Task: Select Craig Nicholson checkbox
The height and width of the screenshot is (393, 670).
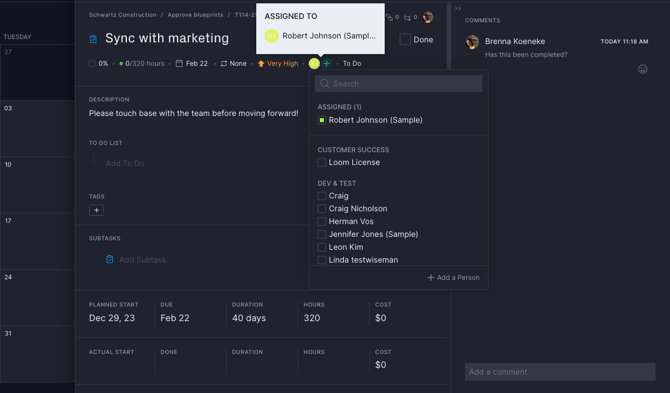Action: click(x=322, y=208)
